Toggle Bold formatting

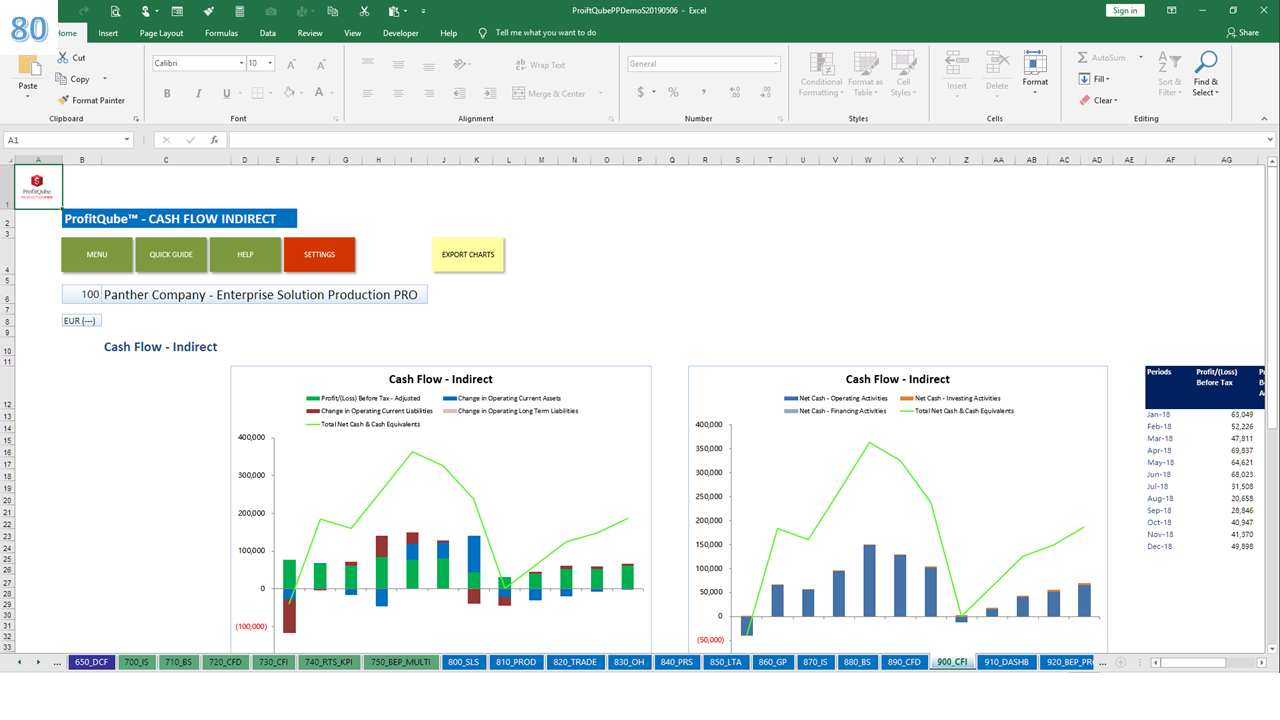click(x=167, y=93)
